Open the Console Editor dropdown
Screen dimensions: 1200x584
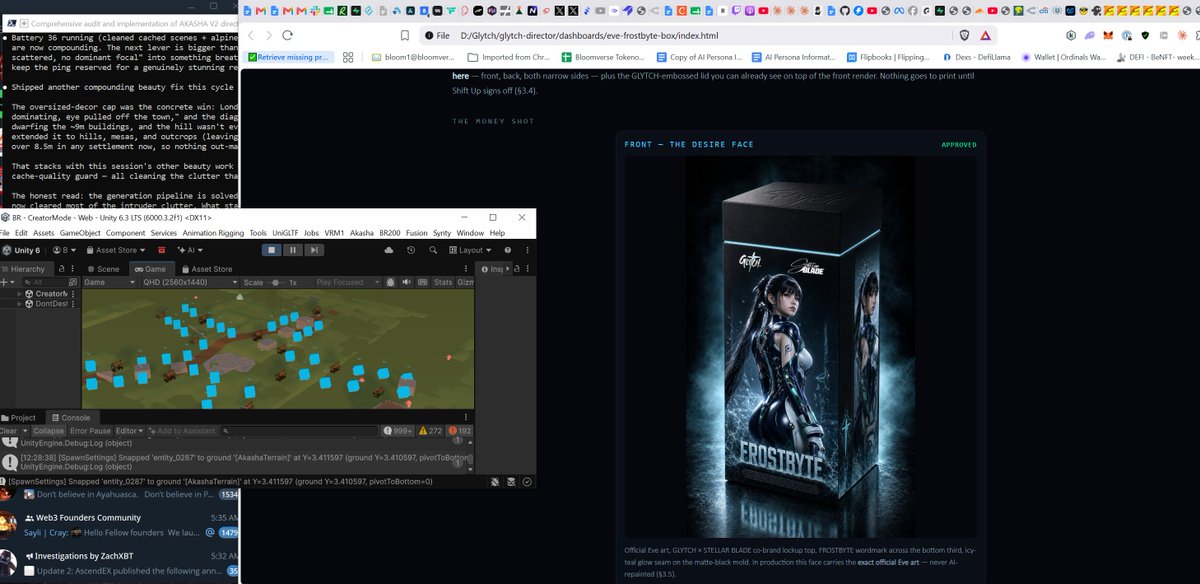[x=129, y=431]
